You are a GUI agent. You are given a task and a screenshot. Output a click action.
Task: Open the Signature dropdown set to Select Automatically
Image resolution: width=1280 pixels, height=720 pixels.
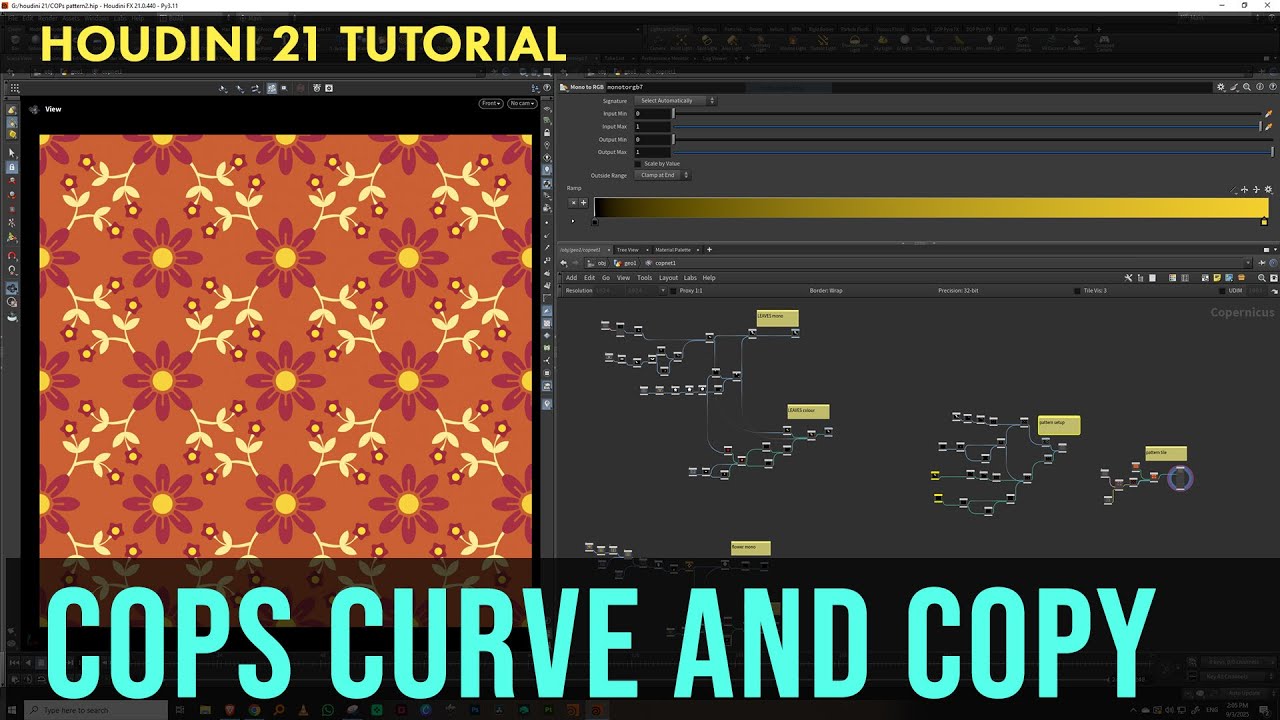(676, 101)
